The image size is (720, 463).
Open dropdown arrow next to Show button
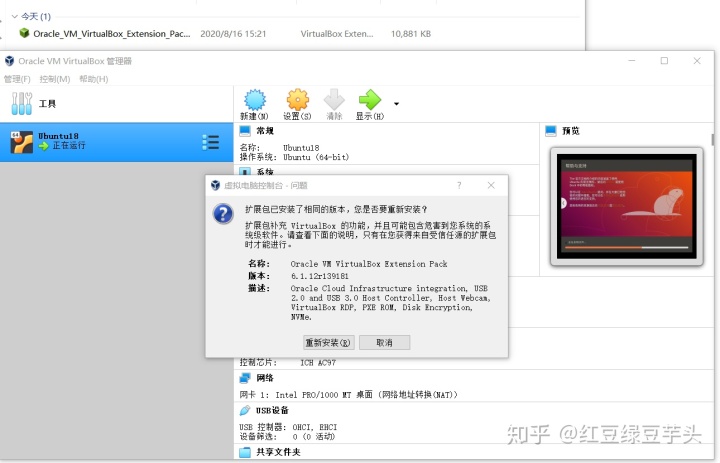(396, 104)
